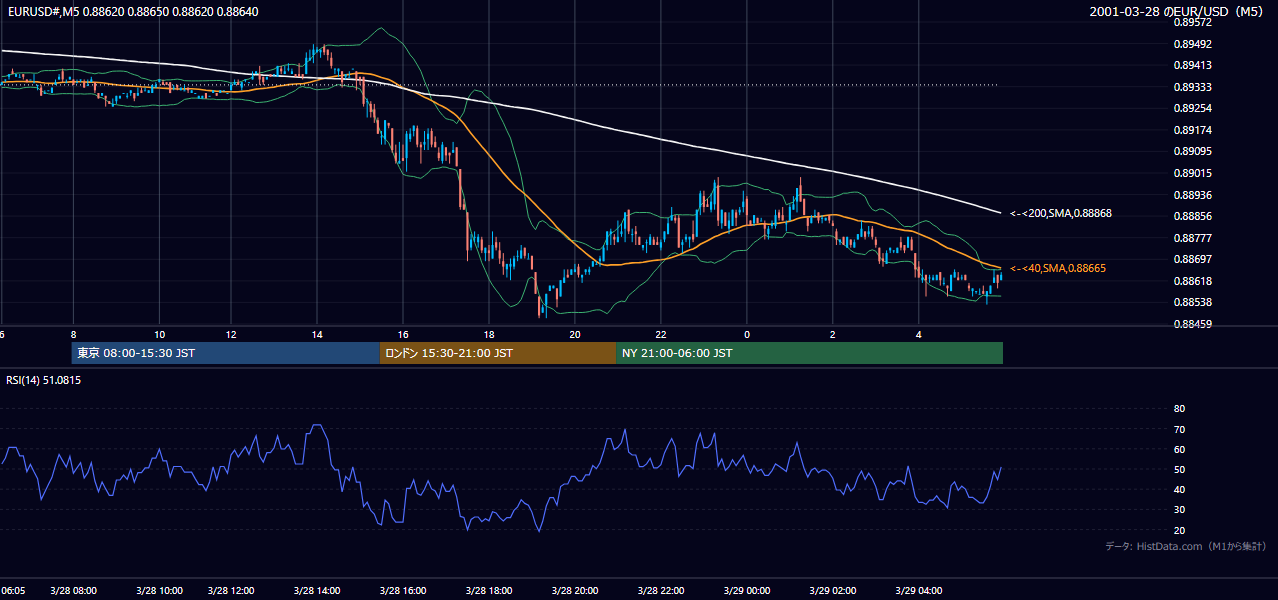
Task: Click the 3/28 14:00 time axis label
Action: coord(317,590)
